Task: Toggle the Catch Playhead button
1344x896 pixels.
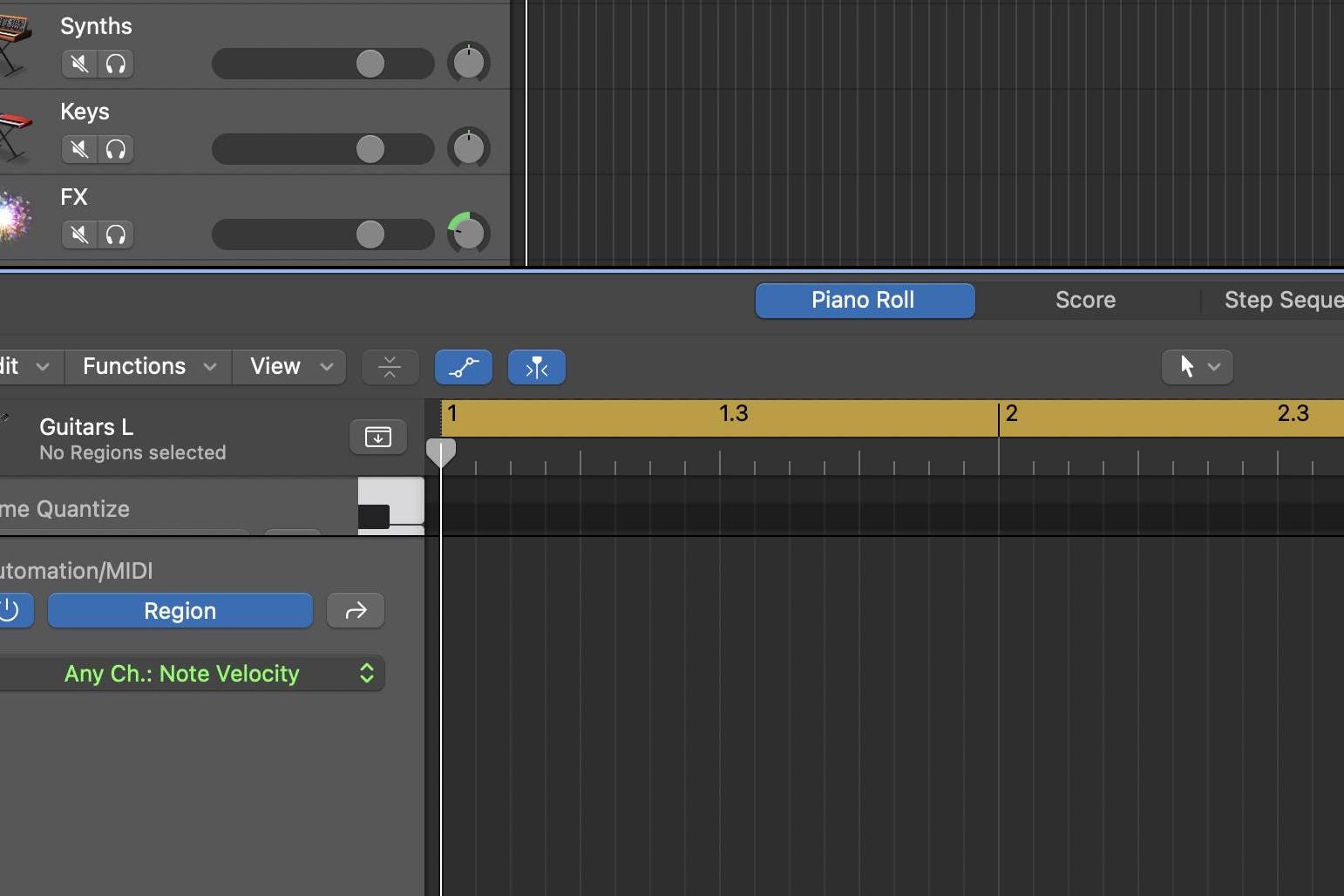Action: click(537, 367)
